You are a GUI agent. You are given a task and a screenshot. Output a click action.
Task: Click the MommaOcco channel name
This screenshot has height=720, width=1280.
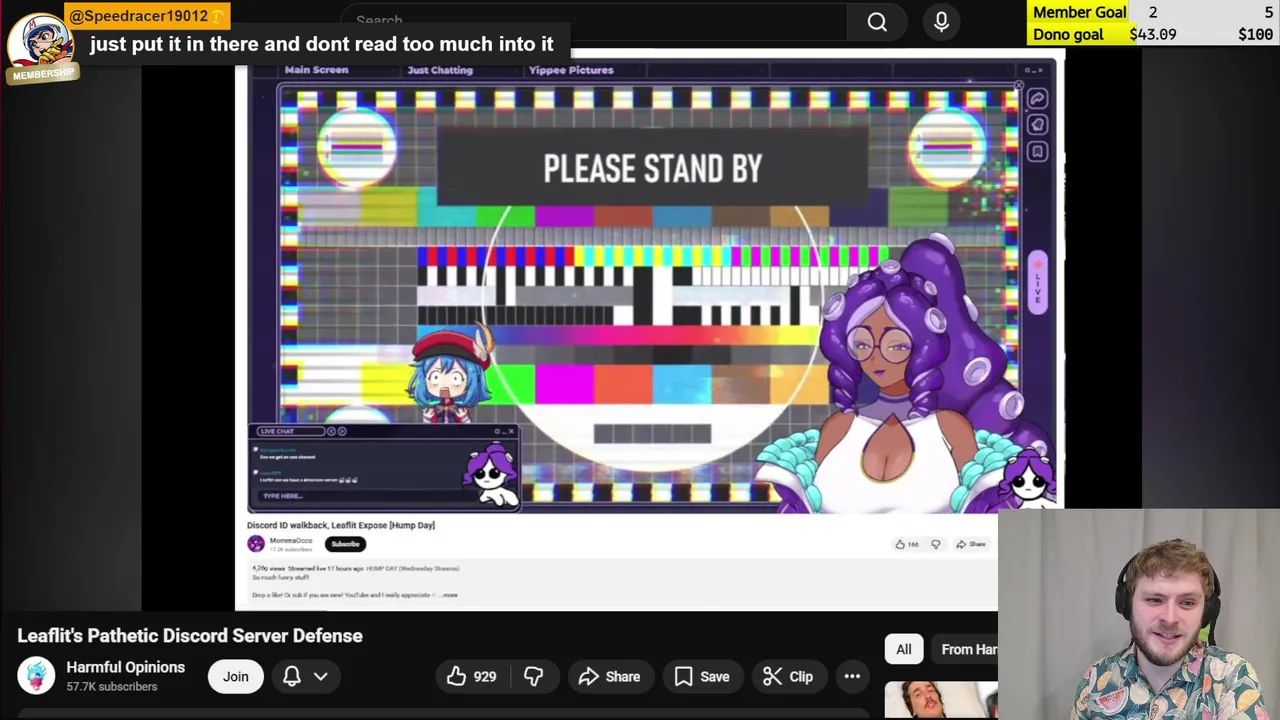(x=291, y=541)
